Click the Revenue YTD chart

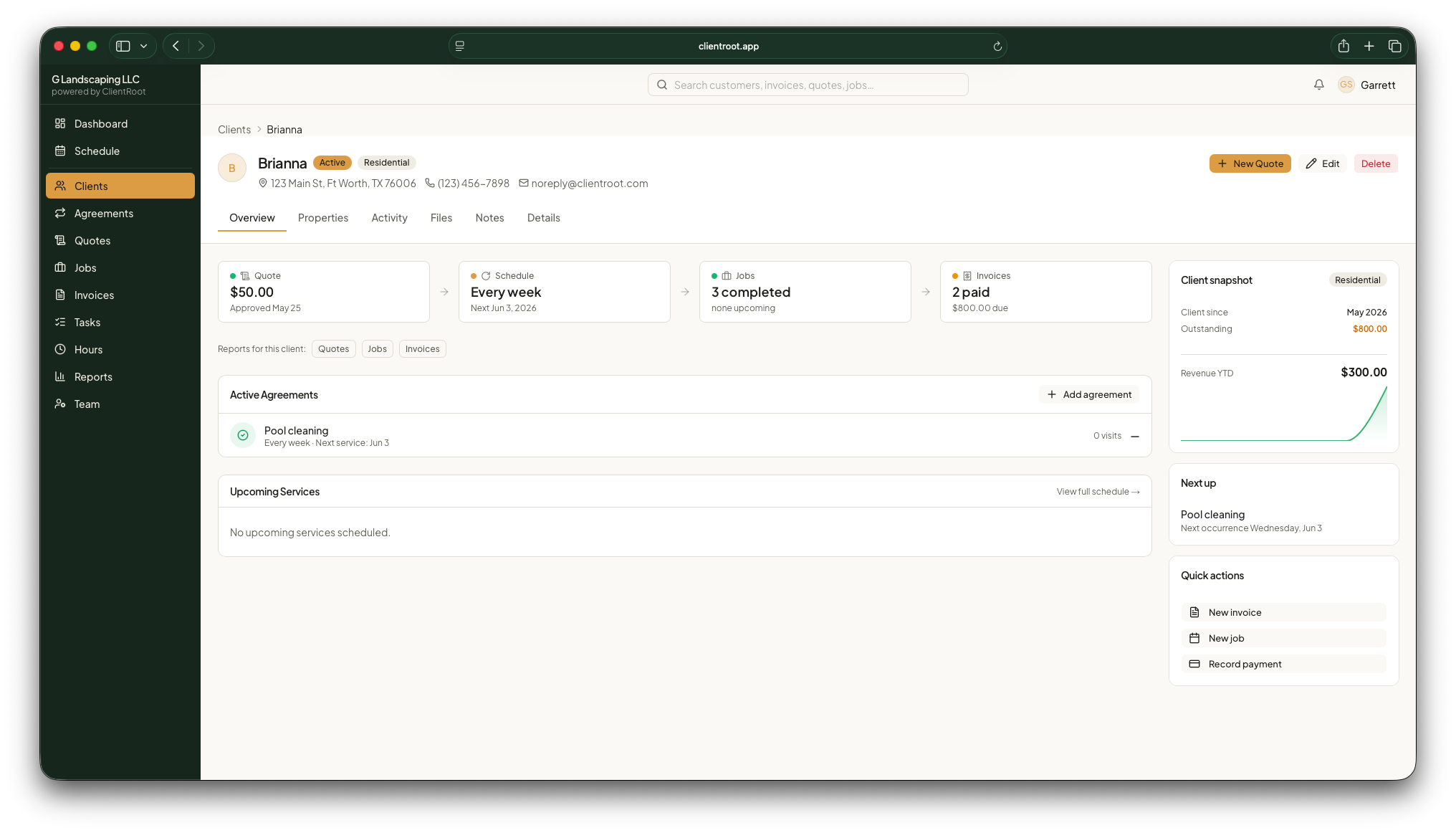[x=1284, y=414]
